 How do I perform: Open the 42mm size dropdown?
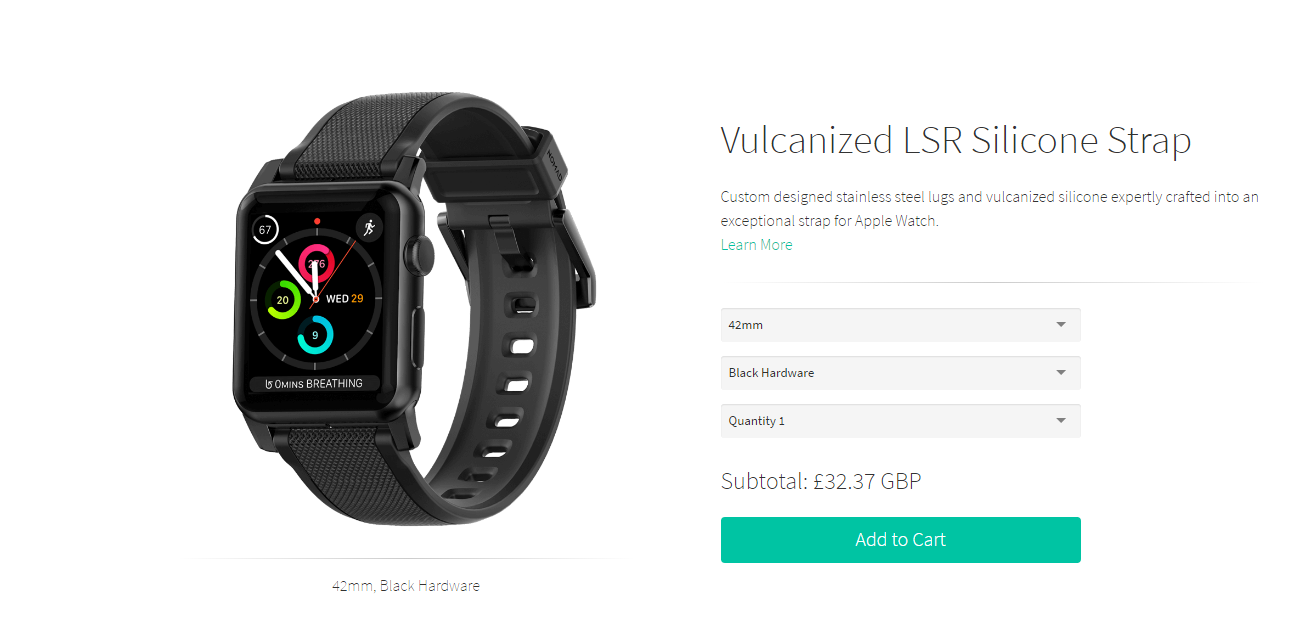(x=900, y=325)
